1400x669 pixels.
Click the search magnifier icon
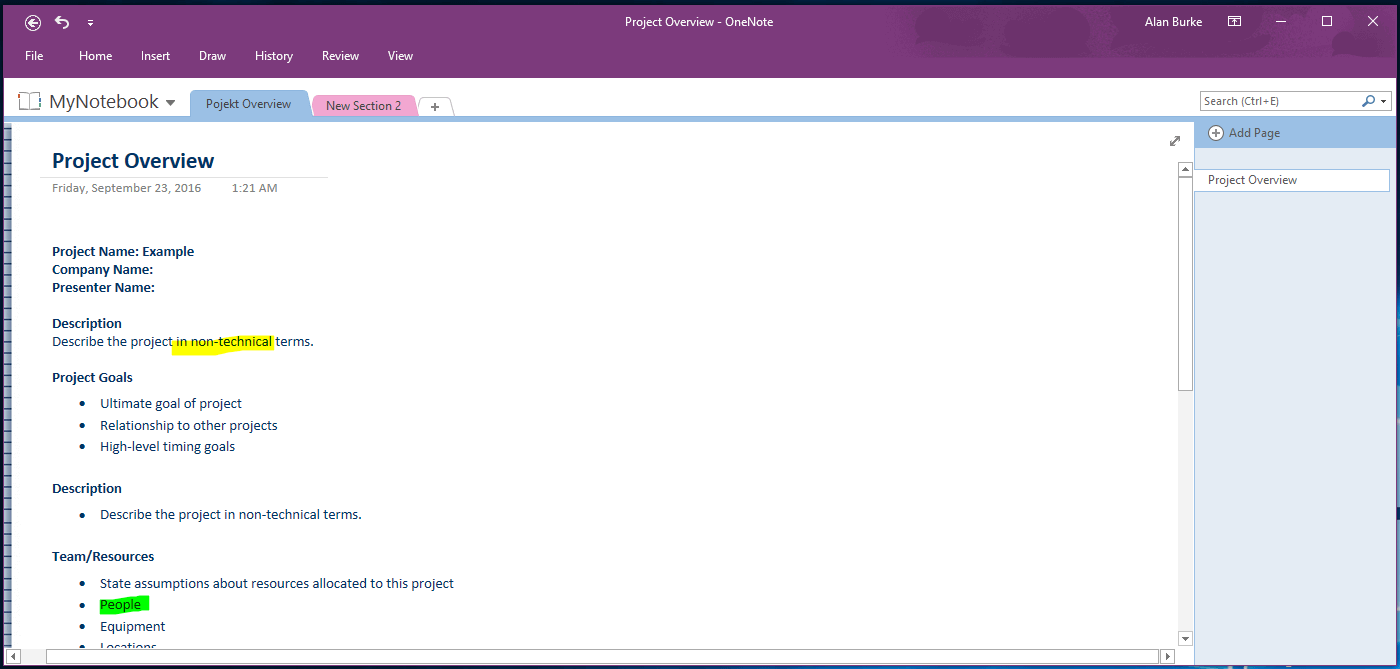1367,100
